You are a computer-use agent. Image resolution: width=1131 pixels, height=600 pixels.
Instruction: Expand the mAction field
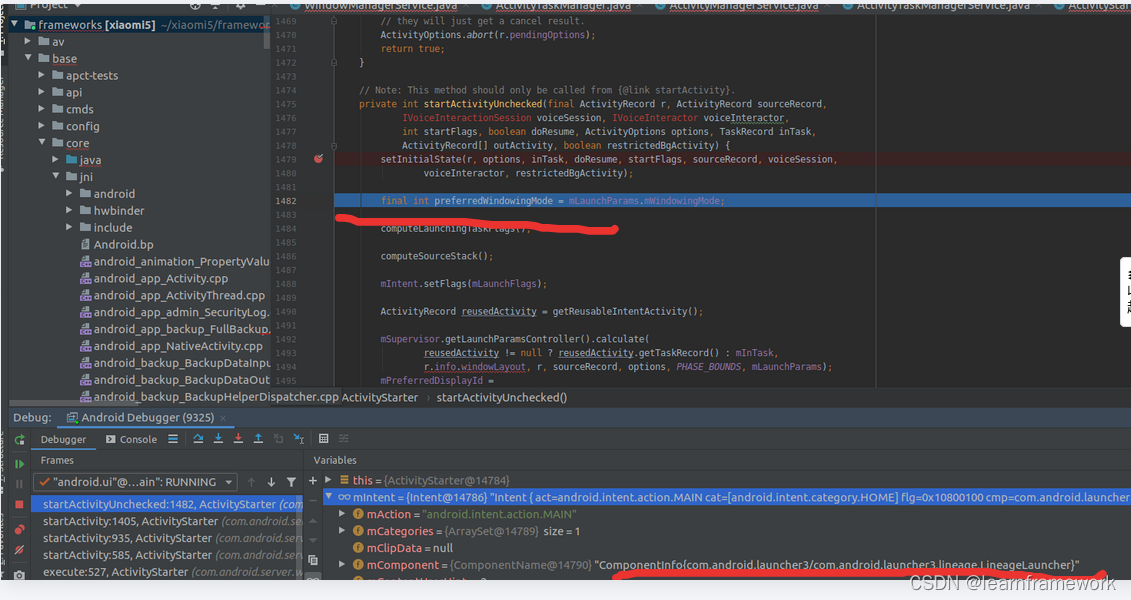pos(343,514)
